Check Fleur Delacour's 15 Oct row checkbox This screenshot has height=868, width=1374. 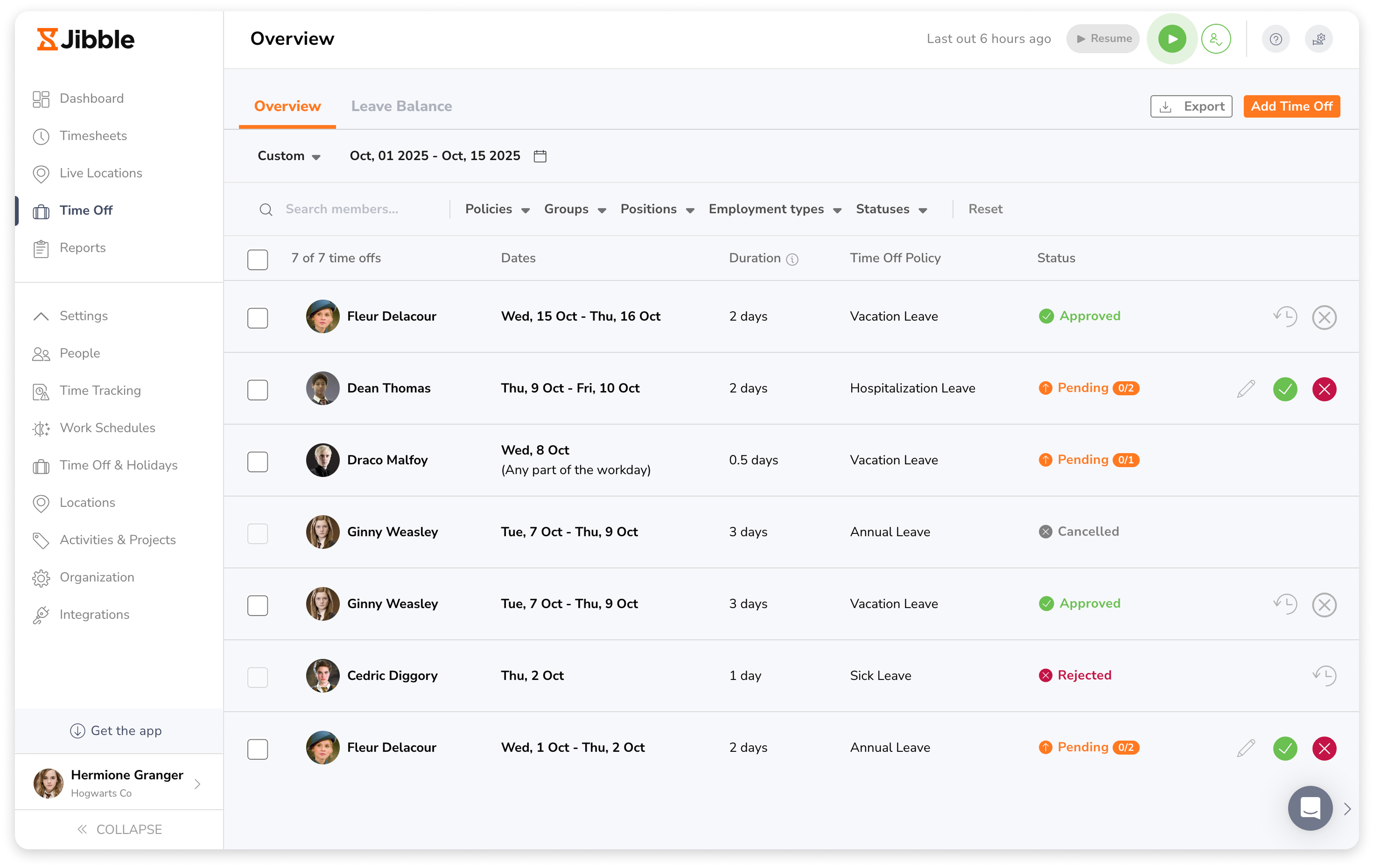coord(258,318)
